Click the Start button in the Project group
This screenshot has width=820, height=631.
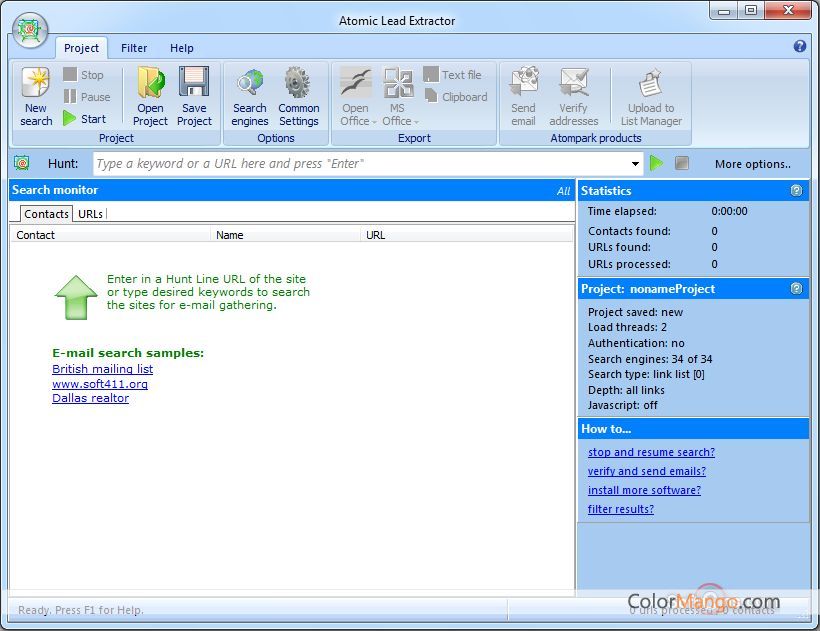click(x=85, y=119)
